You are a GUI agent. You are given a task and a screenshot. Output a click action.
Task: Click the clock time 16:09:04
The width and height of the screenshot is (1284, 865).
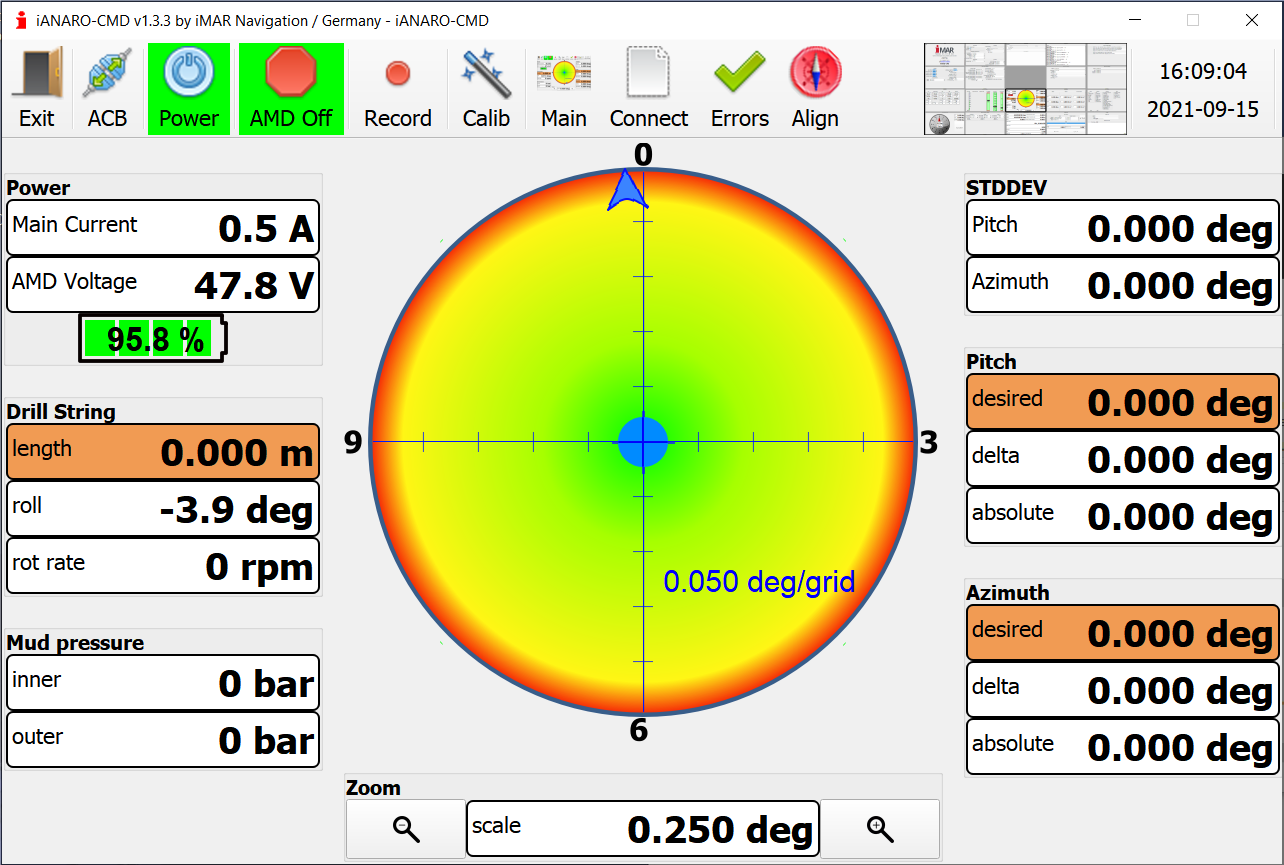(x=1203, y=72)
